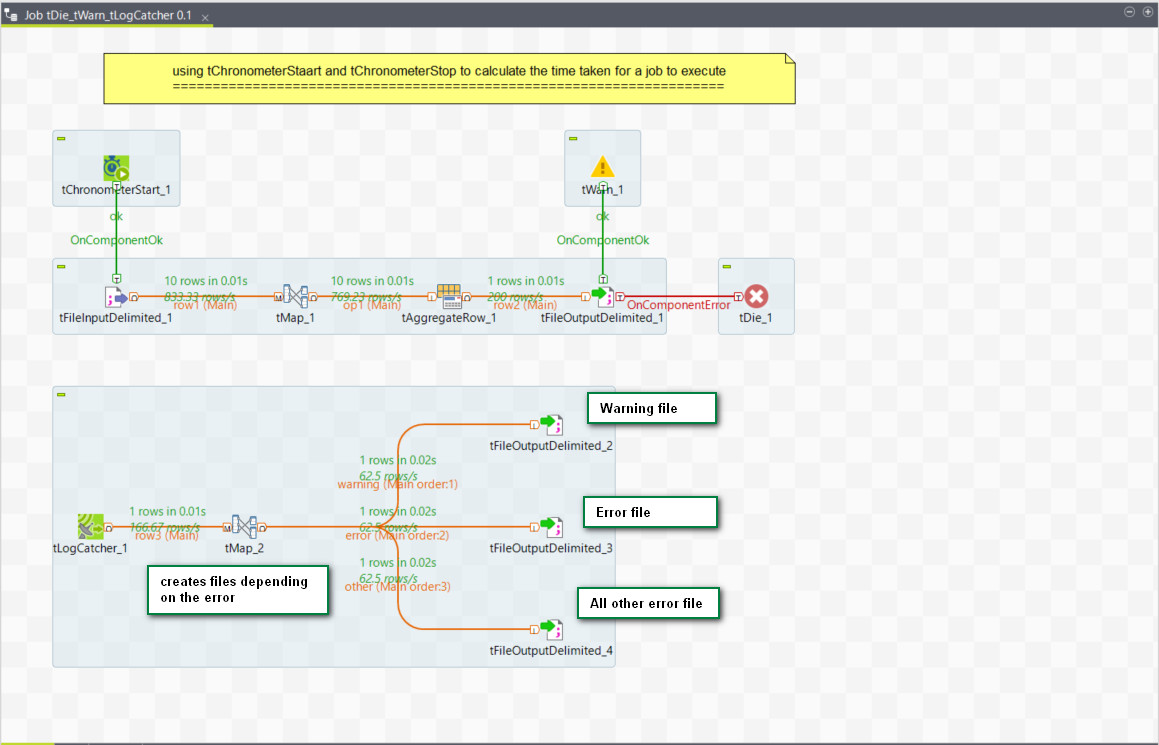Click the zoom in plus button
Viewport: 1159px width, 745px height.
click(x=1147, y=12)
